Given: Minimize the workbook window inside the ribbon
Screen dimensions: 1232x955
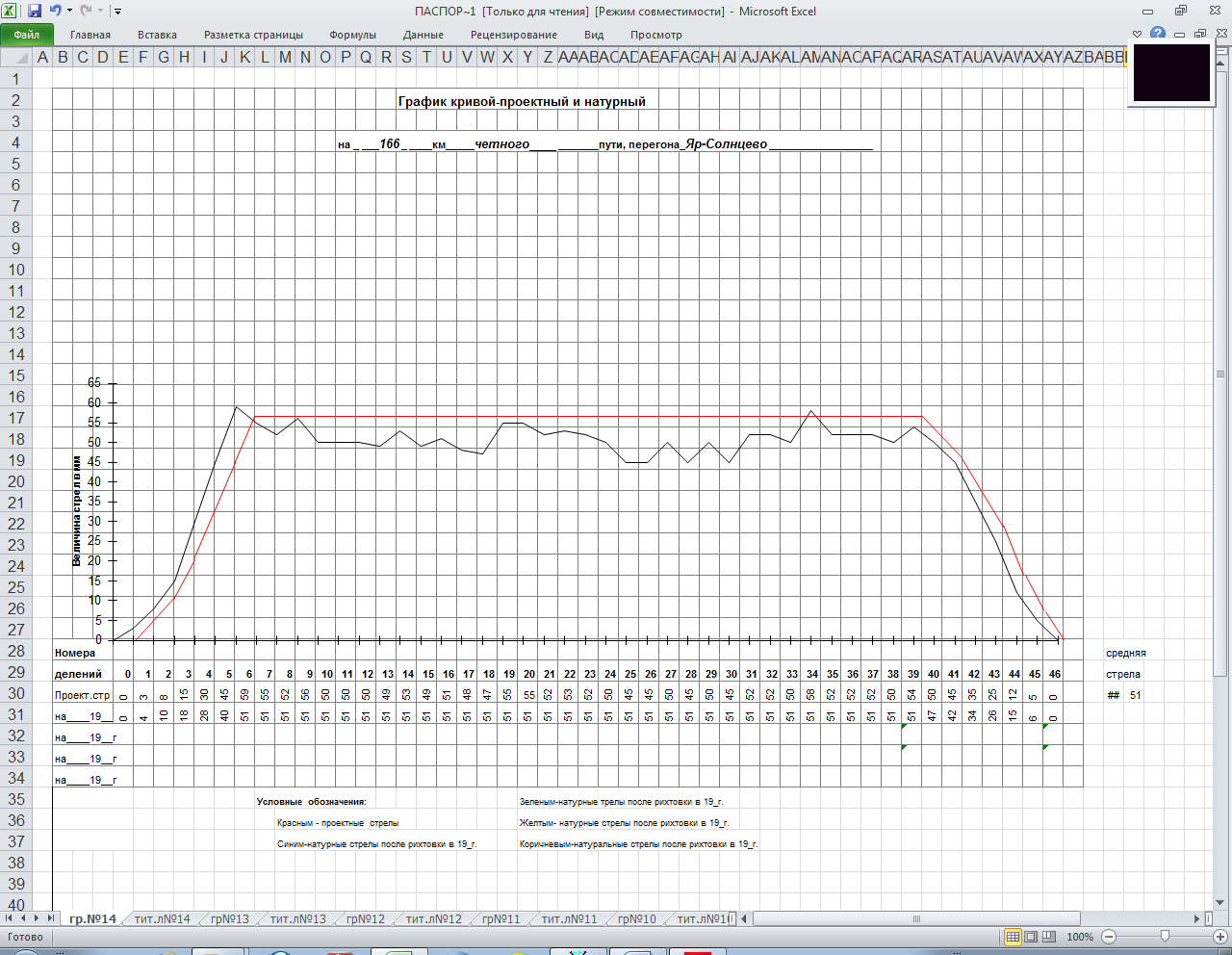Looking at the screenshot, I should pyautogui.click(x=1179, y=35).
